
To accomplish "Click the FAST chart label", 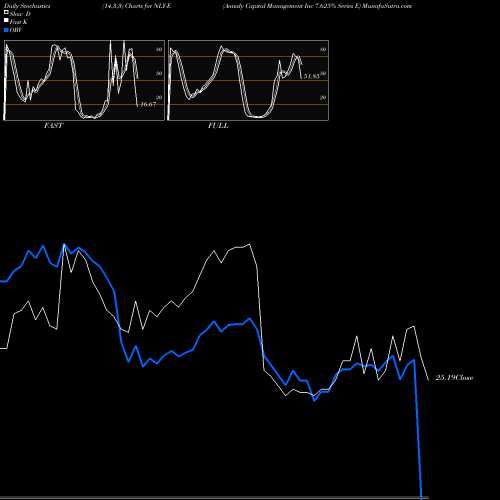I will (53, 126).
